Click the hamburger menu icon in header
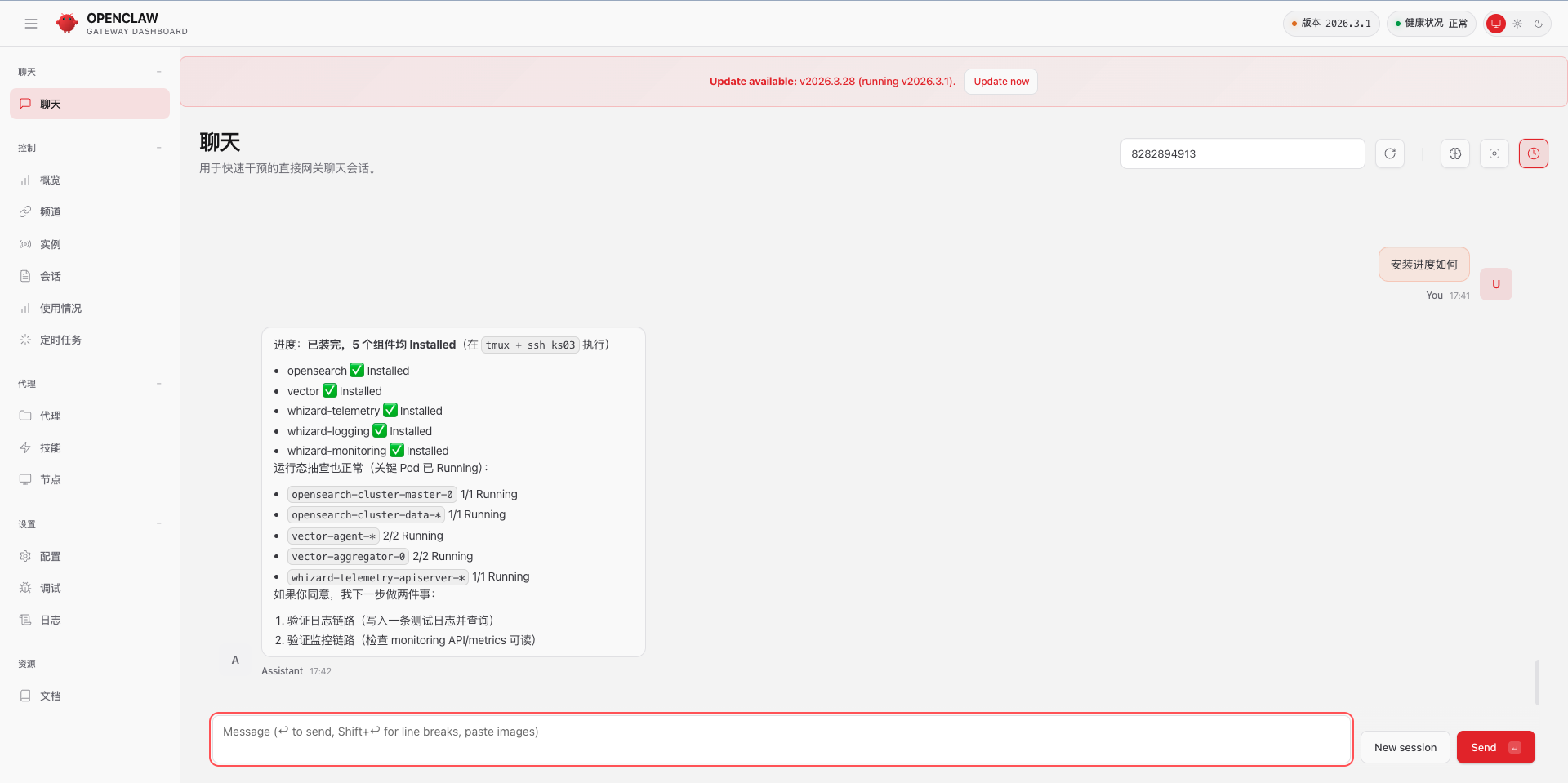Image resolution: width=1568 pixels, height=783 pixels. point(31,24)
